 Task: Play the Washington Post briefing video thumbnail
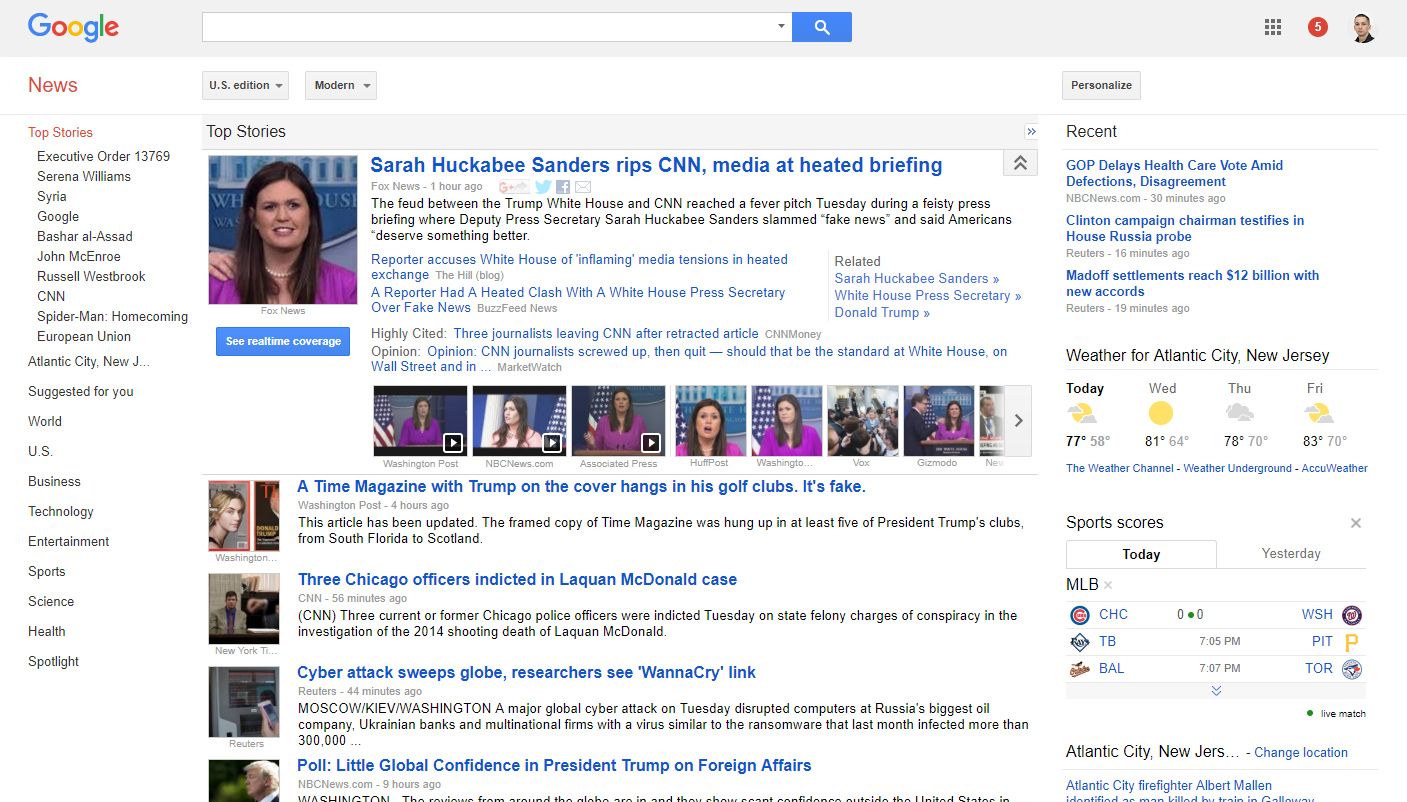pos(420,421)
